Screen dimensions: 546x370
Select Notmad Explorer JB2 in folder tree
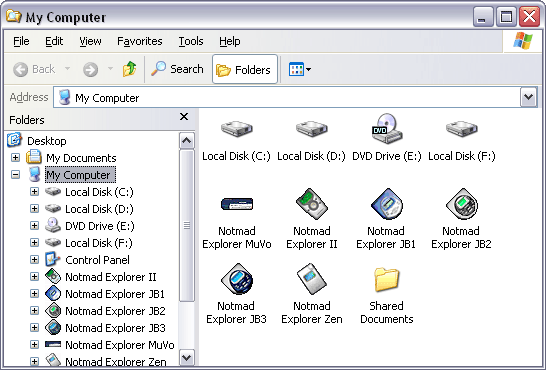click(115, 311)
